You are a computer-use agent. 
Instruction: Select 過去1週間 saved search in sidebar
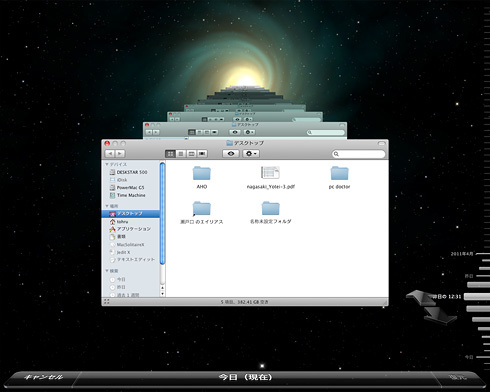[124, 295]
